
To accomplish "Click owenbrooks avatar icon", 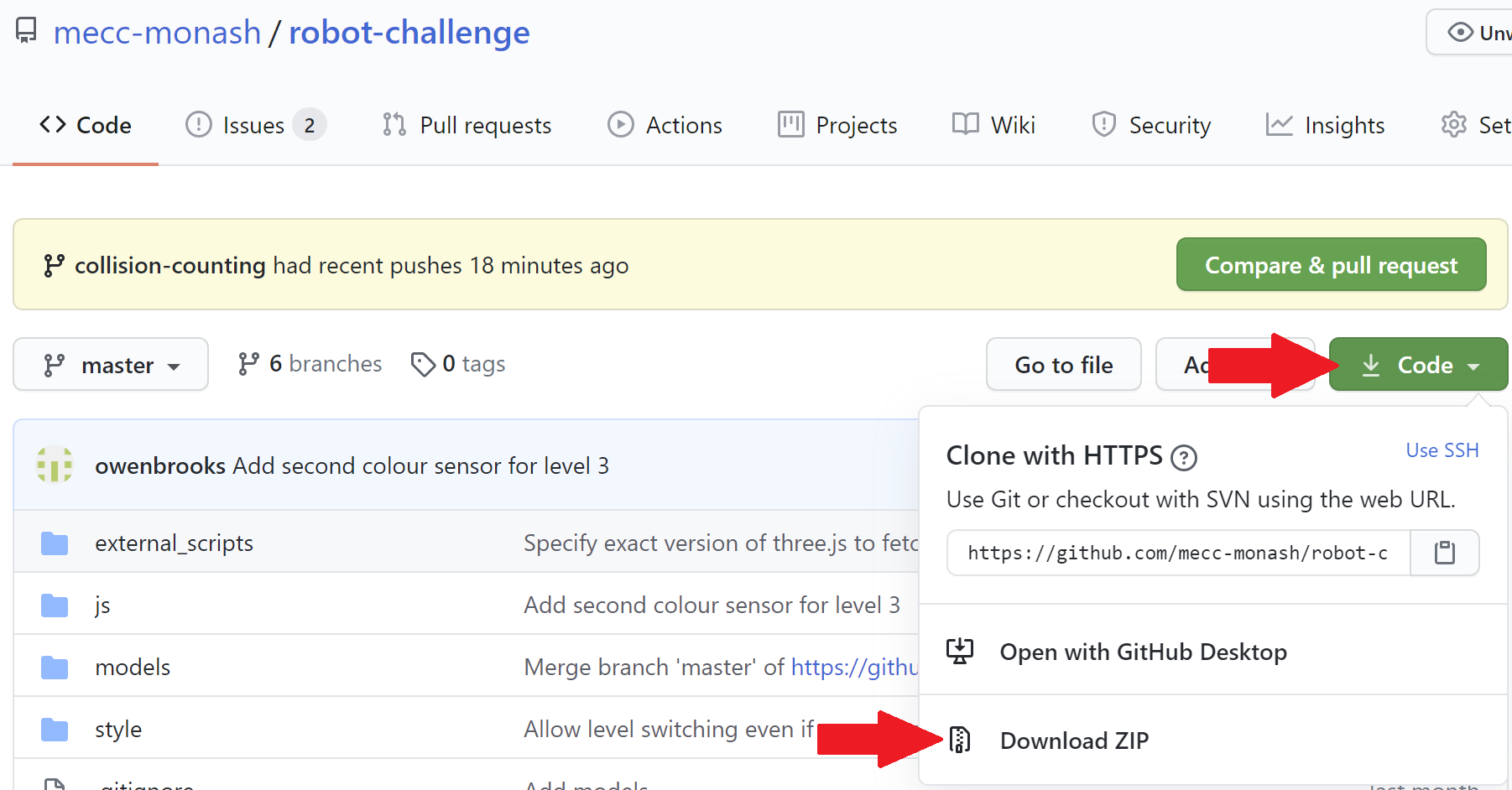I will 55,465.
